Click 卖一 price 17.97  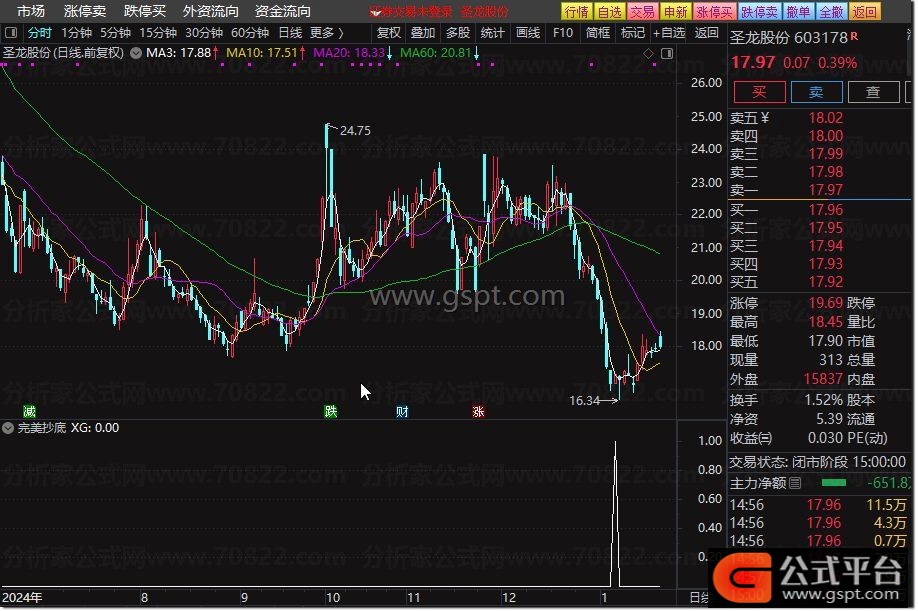coord(825,190)
